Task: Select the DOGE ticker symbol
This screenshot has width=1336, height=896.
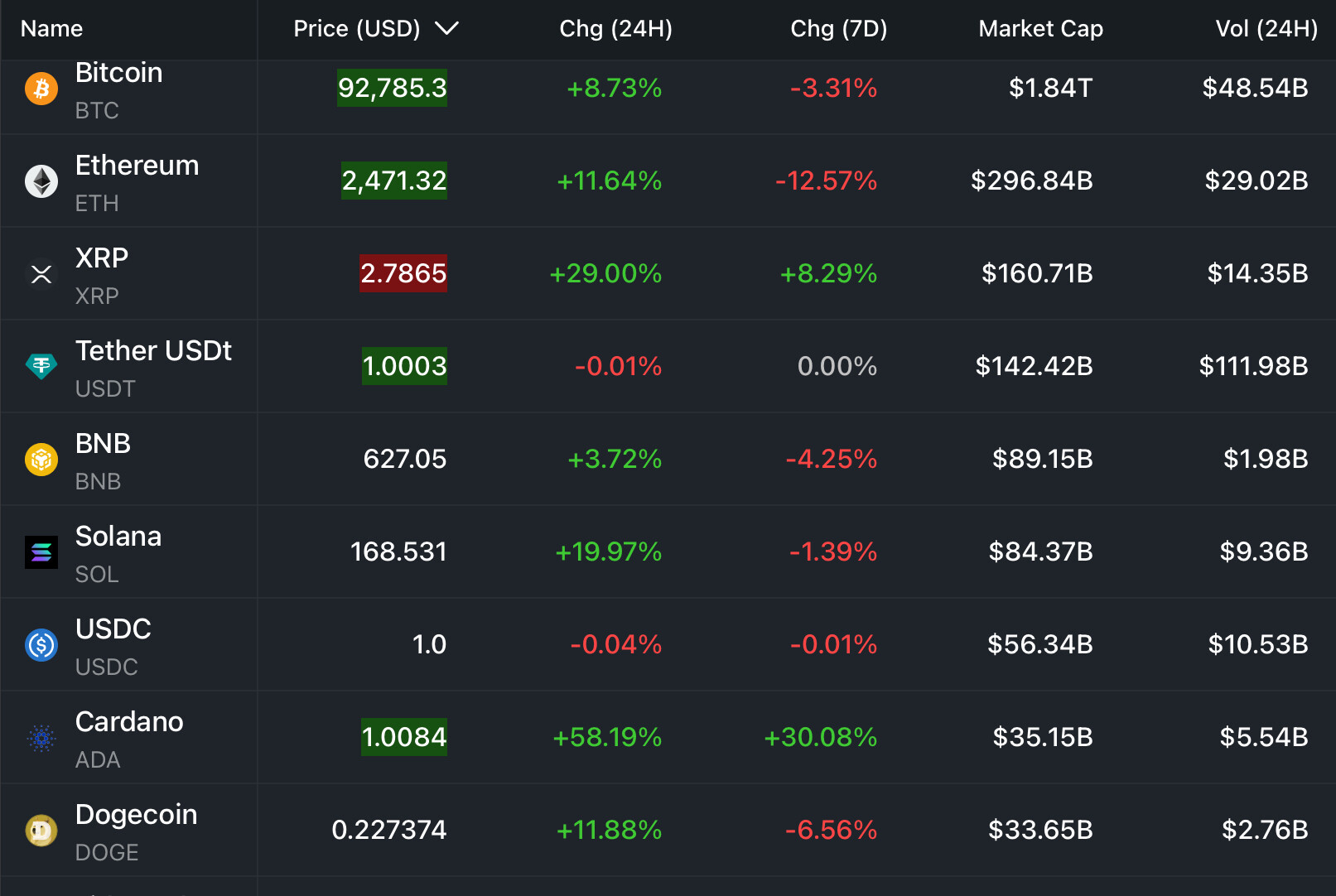Action: pyautogui.click(x=107, y=853)
